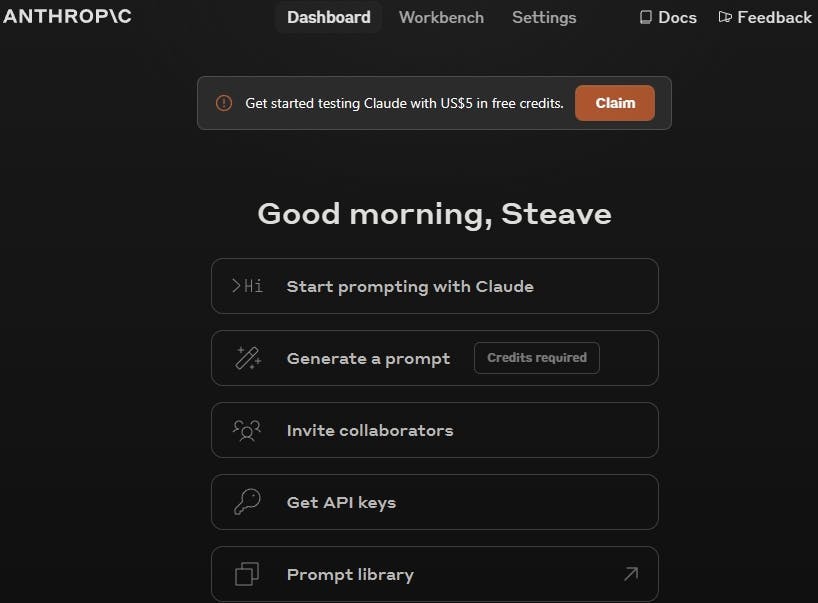Screen dimensions: 818x603
Task: Open the Dashboard tab
Action: click(329, 17)
